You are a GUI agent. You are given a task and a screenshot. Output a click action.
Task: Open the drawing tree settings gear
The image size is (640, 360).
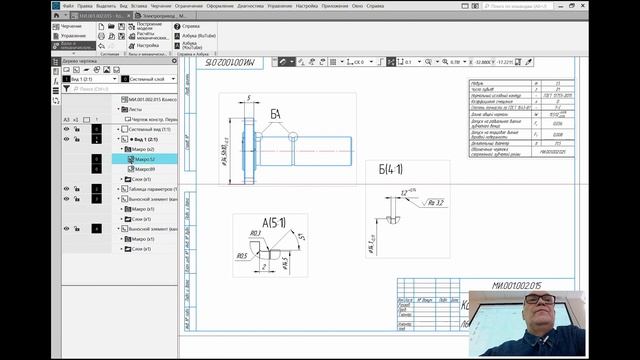pyautogui.click(x=174, y=61)
